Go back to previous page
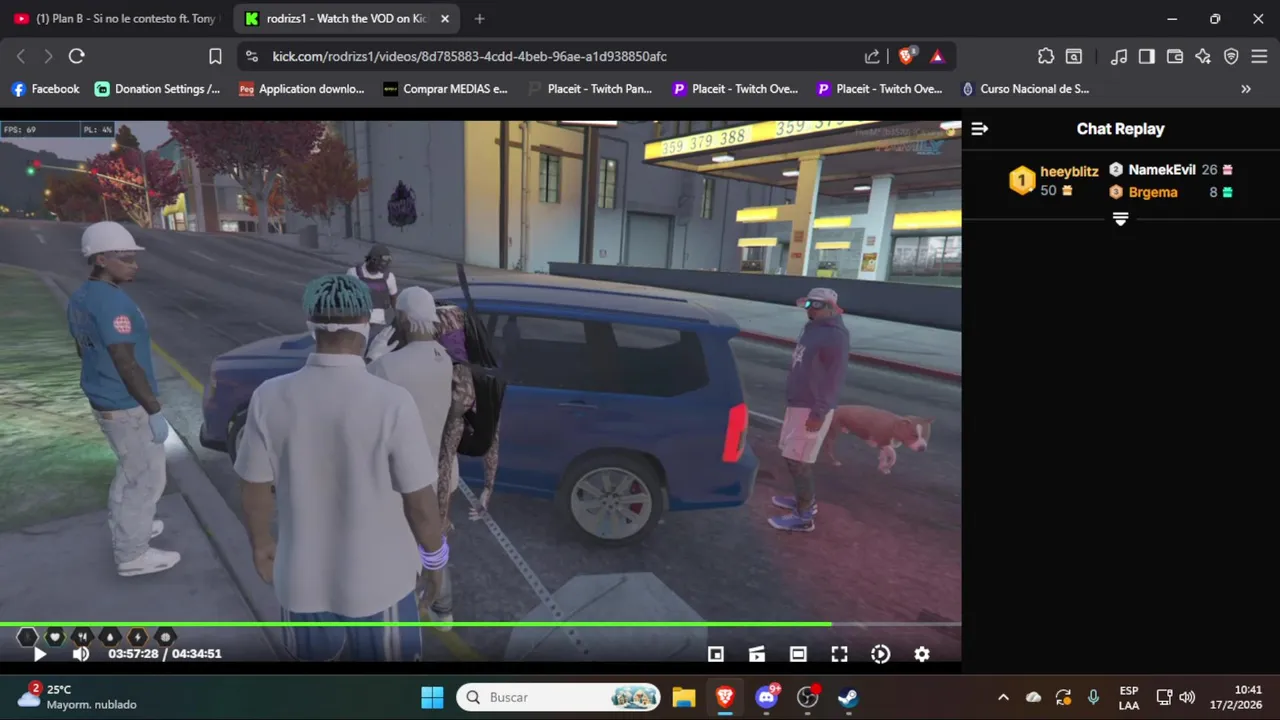 point(21,57)
